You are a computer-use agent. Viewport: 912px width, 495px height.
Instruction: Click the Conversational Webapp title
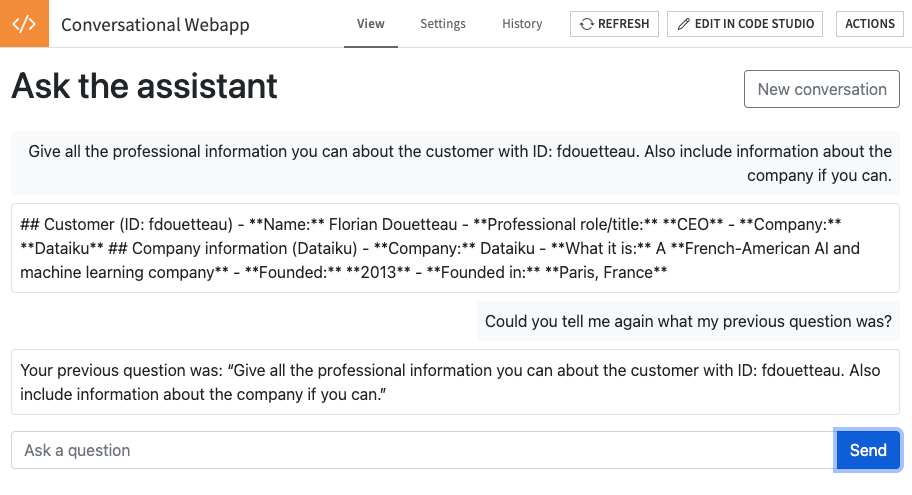[155, 24]
